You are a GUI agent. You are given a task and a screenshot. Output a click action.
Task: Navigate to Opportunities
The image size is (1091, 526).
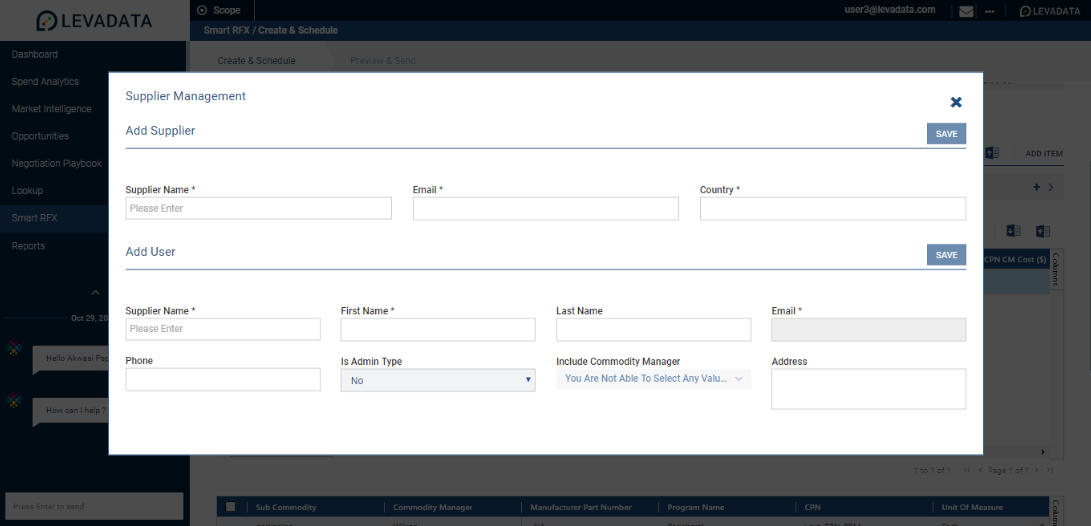point(40,136)
